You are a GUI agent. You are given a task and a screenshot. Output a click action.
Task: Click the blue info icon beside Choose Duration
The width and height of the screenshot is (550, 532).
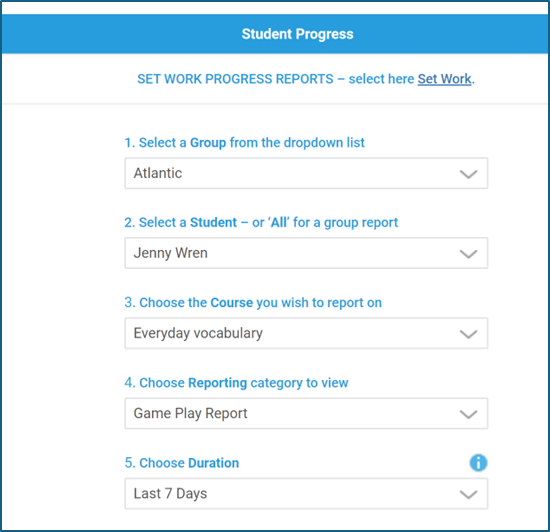[x=478, y=463]
